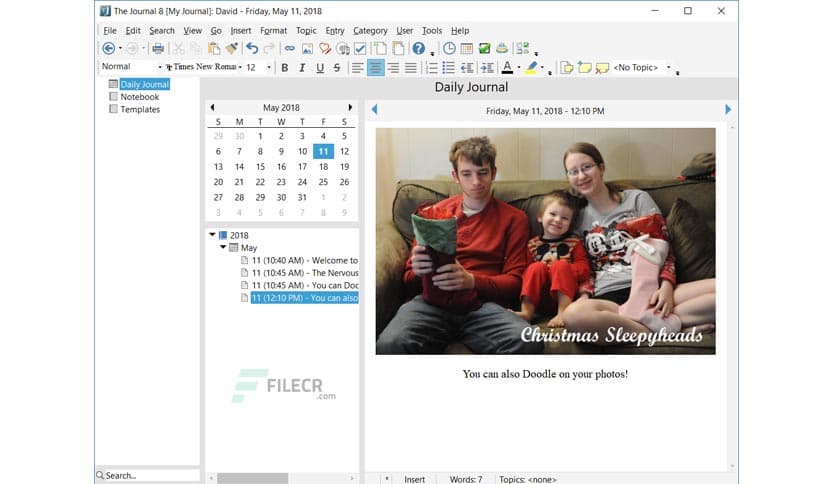
Task: Click the add sticky note topic icon
Action: pyautogui.click(x=567, y=68)
